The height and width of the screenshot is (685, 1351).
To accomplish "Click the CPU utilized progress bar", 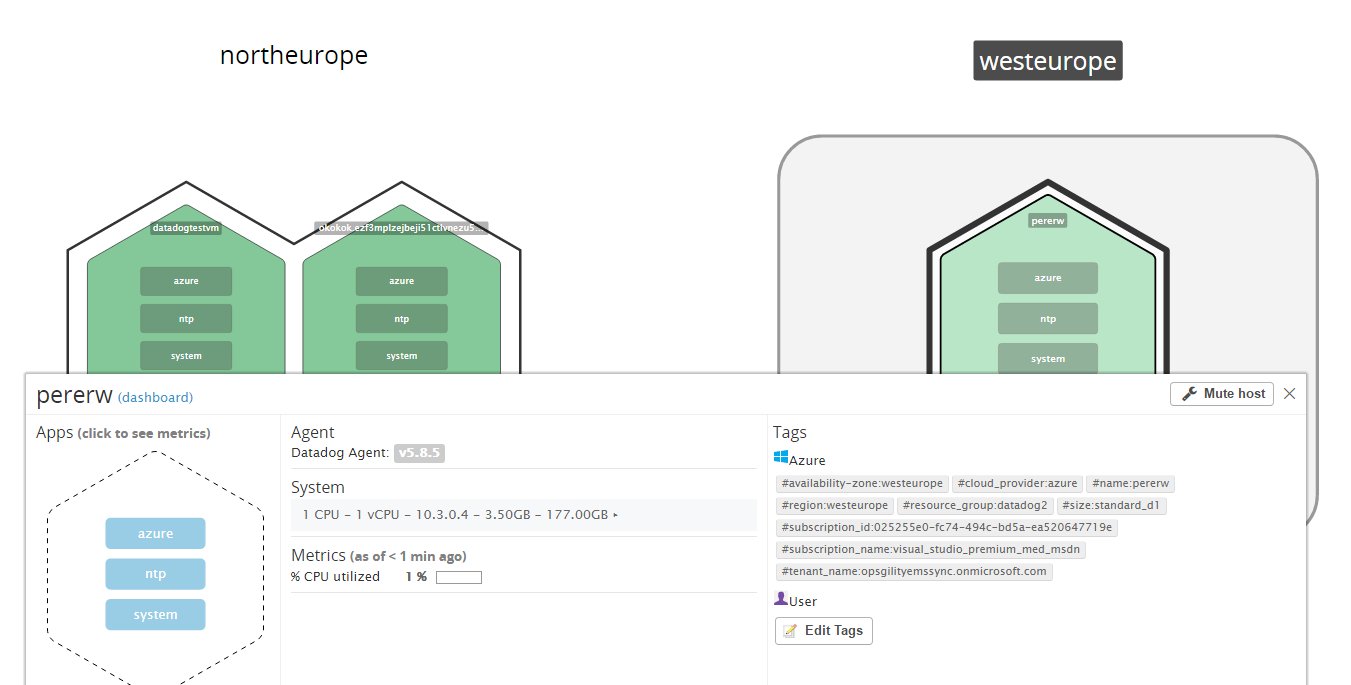I will [459, 577].
